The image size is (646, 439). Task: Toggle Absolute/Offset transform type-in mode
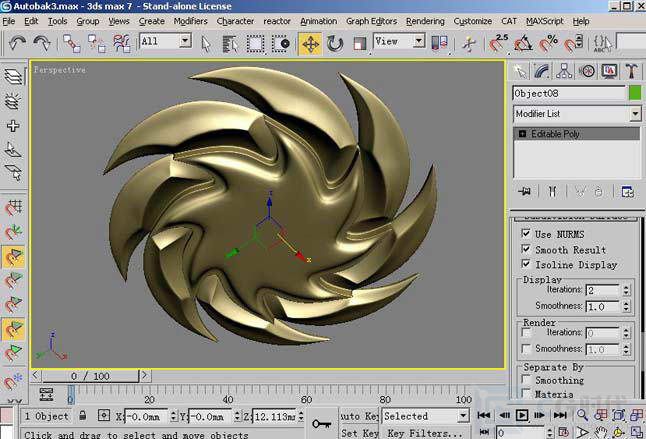coord(103,416)
